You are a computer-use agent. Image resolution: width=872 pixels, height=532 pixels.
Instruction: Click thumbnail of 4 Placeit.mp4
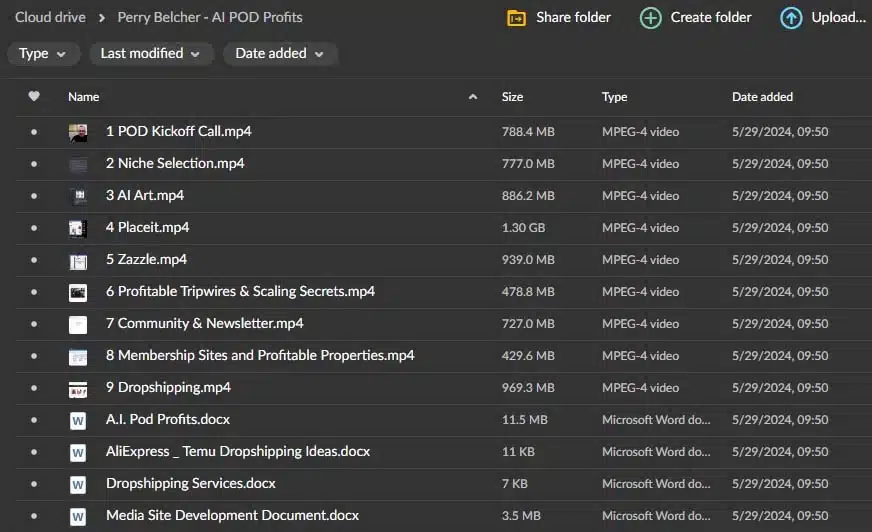[78, 228]
